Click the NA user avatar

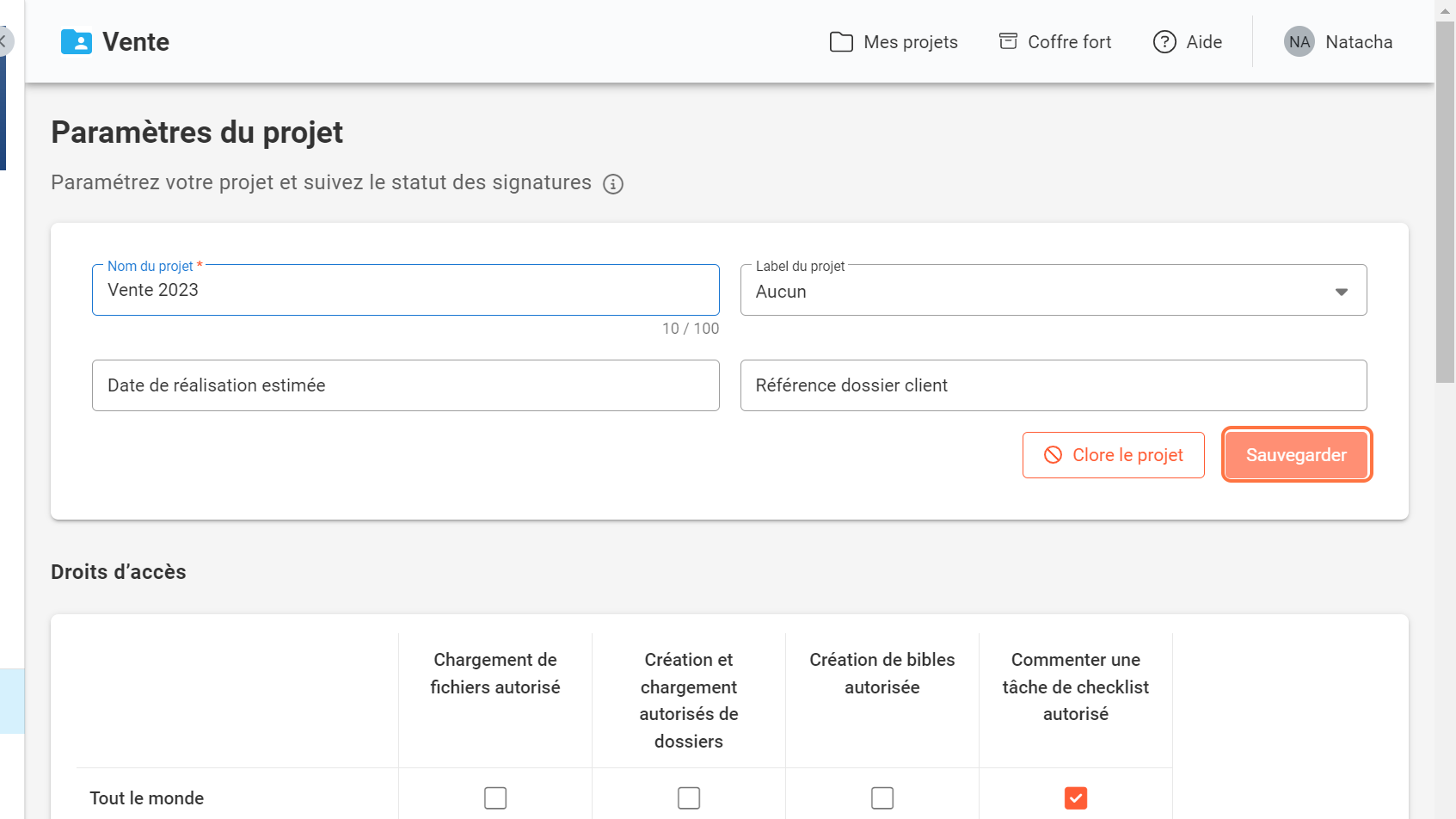click(1299, 42)
